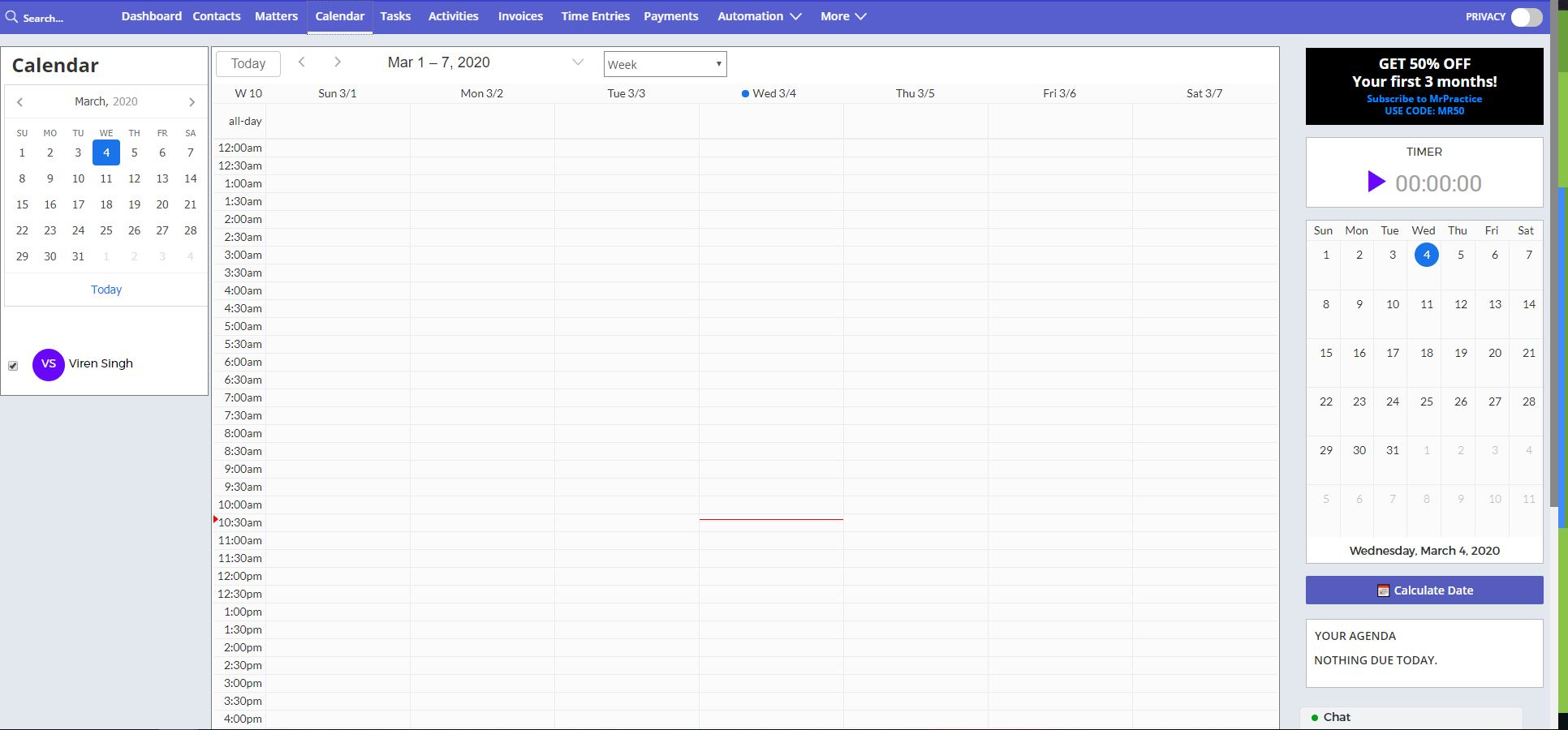
Task: Open the Invoices tab
Action: point(520,16)
